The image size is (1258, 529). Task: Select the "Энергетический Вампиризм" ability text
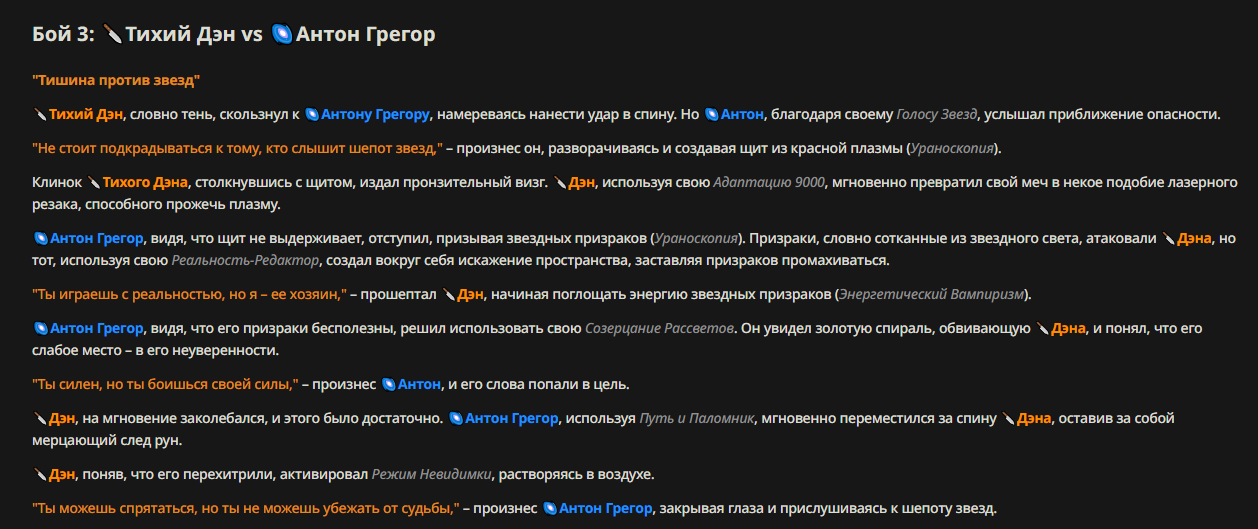coord(929,294)
